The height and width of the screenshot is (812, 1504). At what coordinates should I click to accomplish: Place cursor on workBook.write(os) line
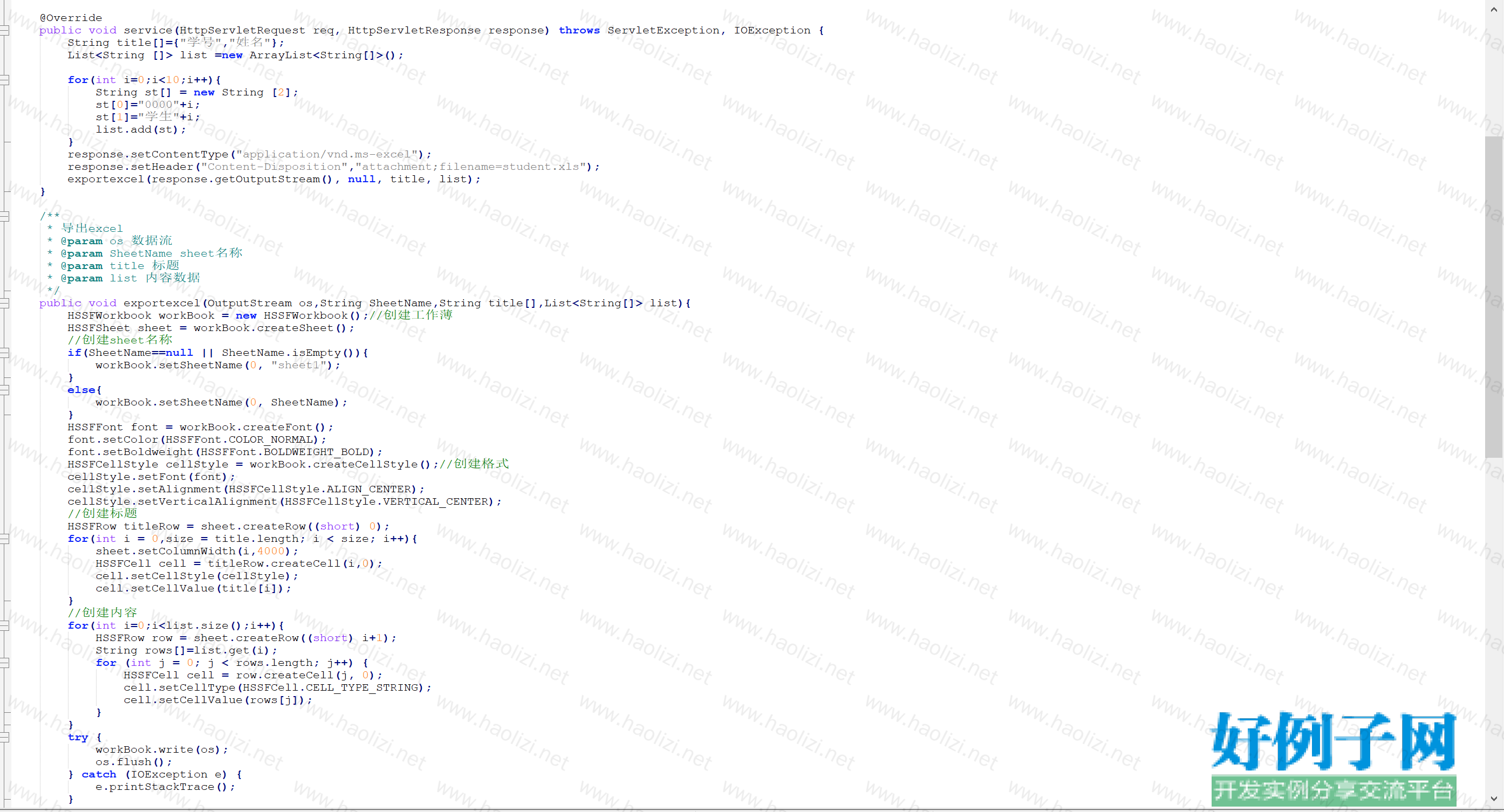point(161,749)
